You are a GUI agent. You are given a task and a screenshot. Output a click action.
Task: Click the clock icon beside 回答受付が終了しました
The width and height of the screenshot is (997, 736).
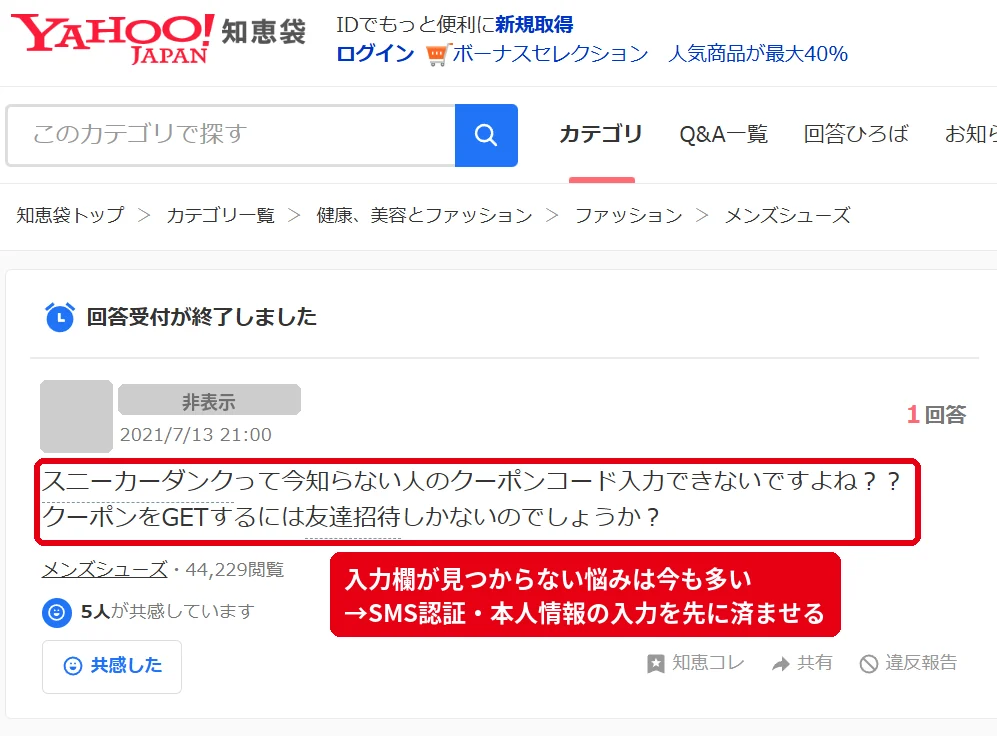pyautogui.click(x=60, y=317)
